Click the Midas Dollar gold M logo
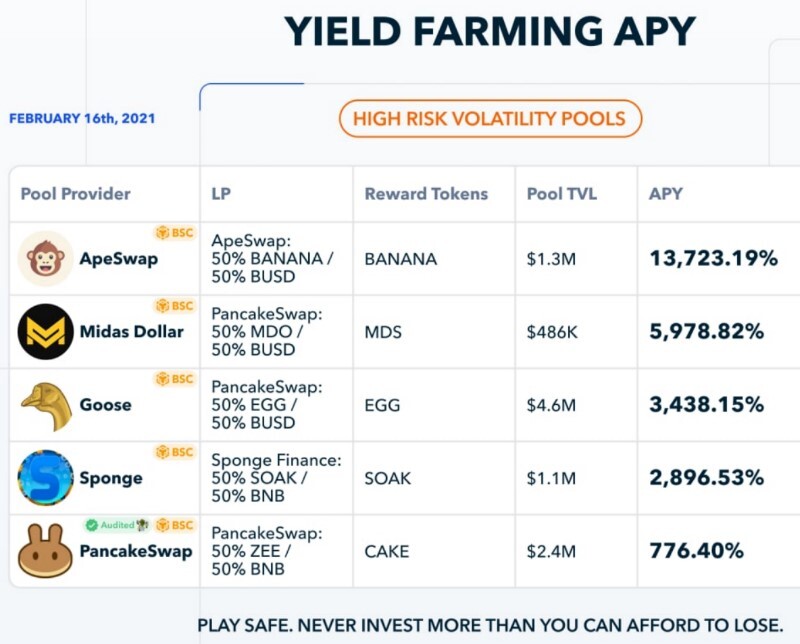Screen dimensions: 800x644 coord(45,332)
